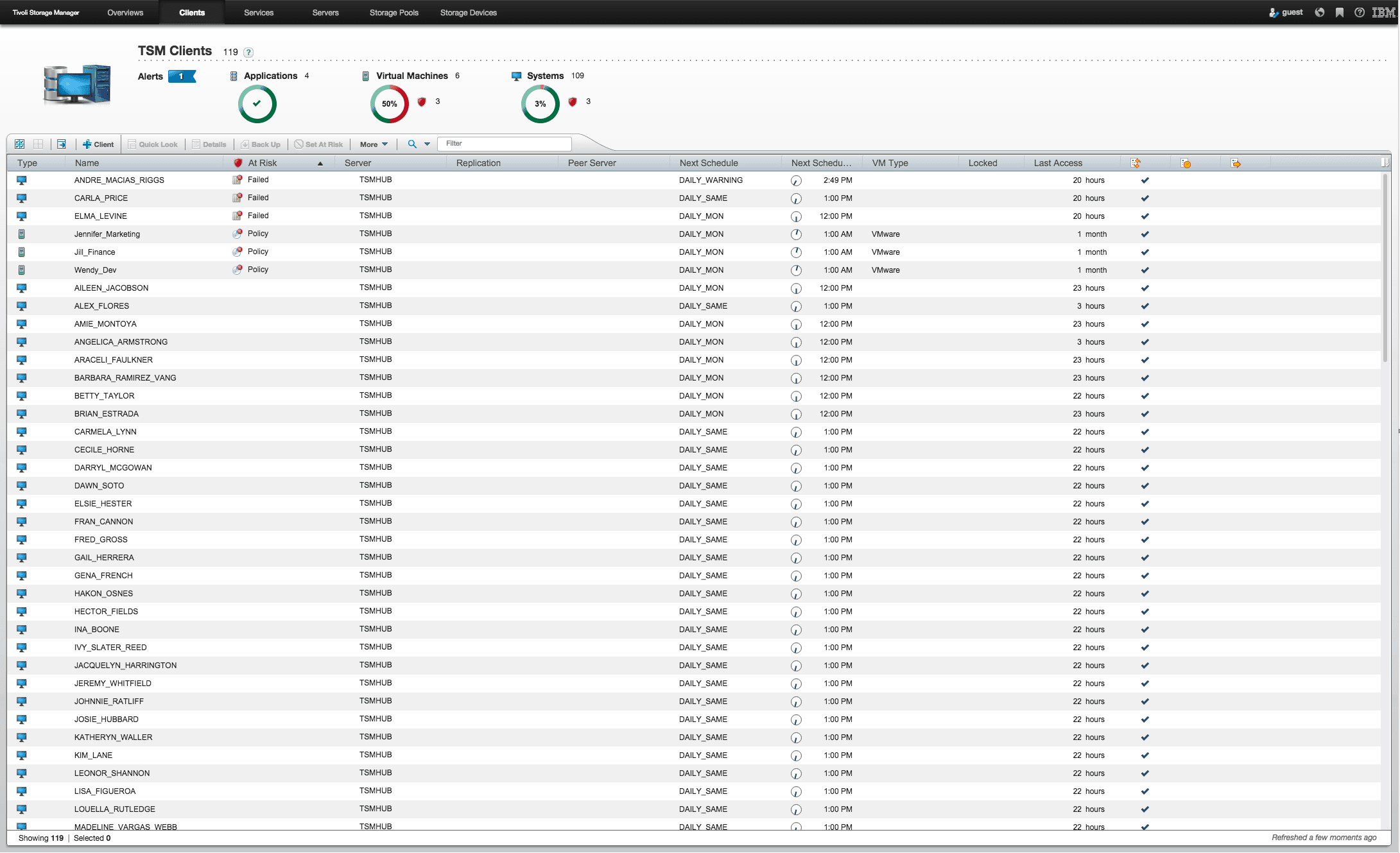This screenshot has height=853, width=1400.
Task: Open the Overviews menu item
Action: (124, 12)
